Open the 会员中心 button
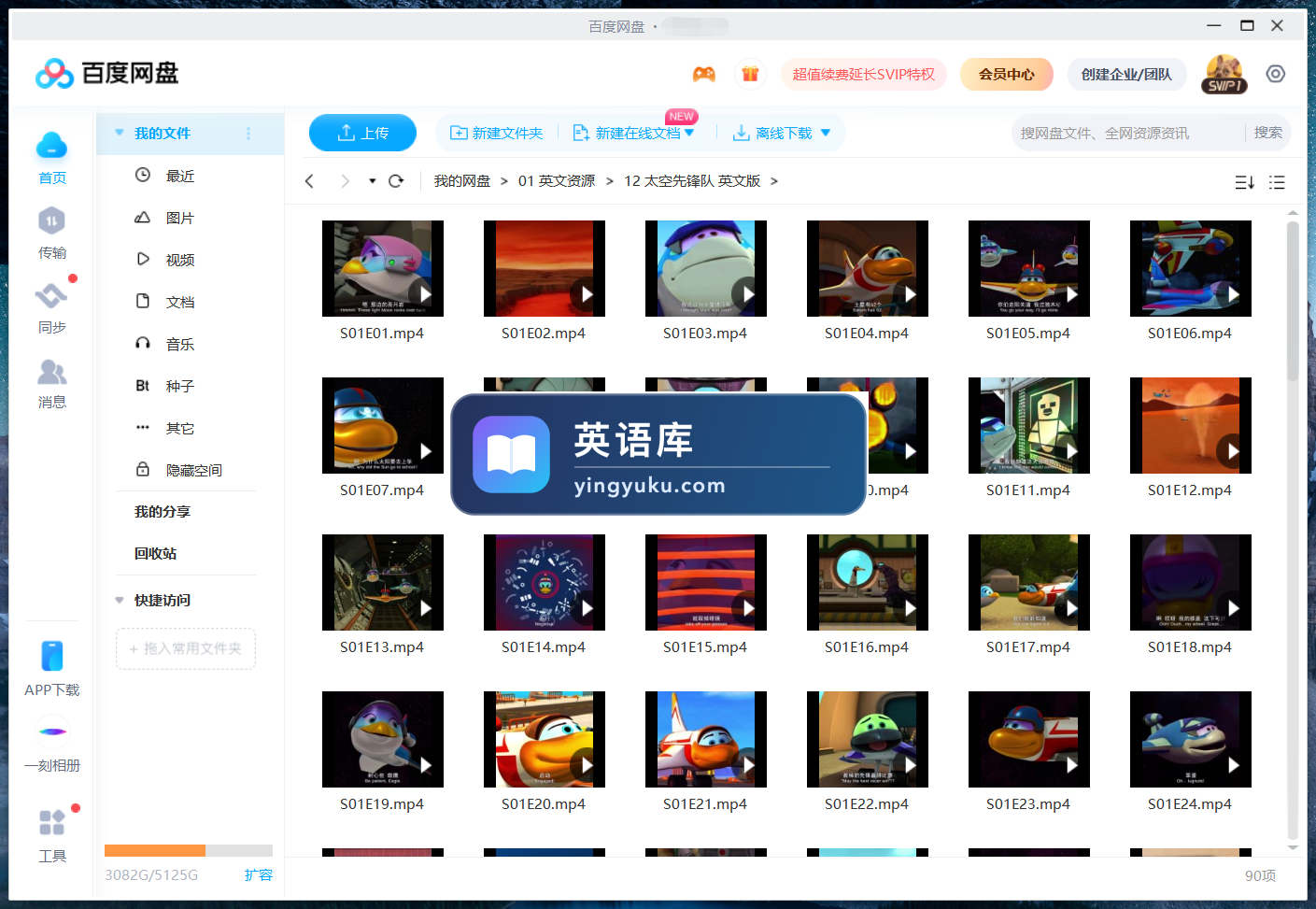 [x=1007, y=74]
